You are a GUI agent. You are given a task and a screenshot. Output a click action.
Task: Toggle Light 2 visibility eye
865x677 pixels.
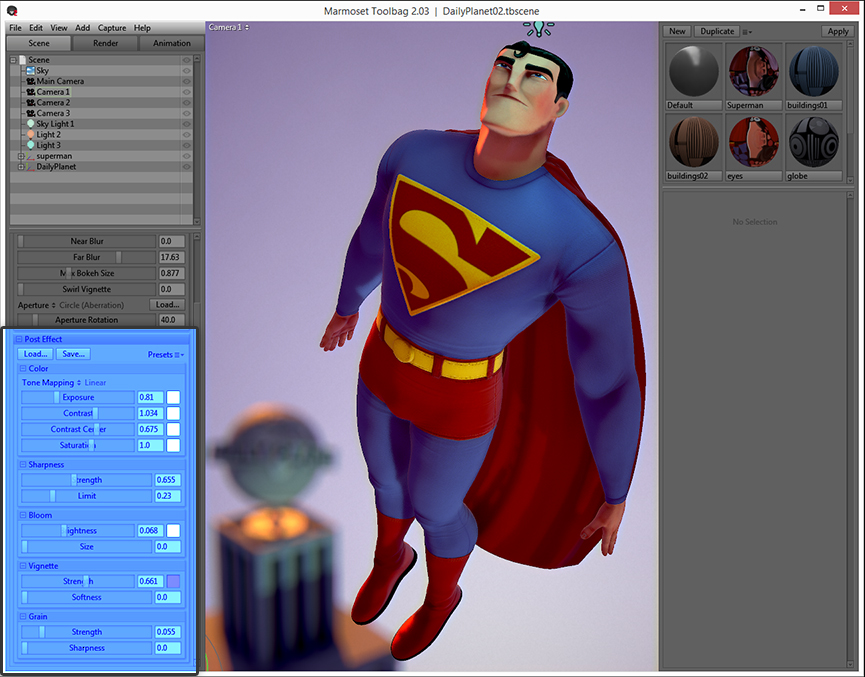[186, 135]
